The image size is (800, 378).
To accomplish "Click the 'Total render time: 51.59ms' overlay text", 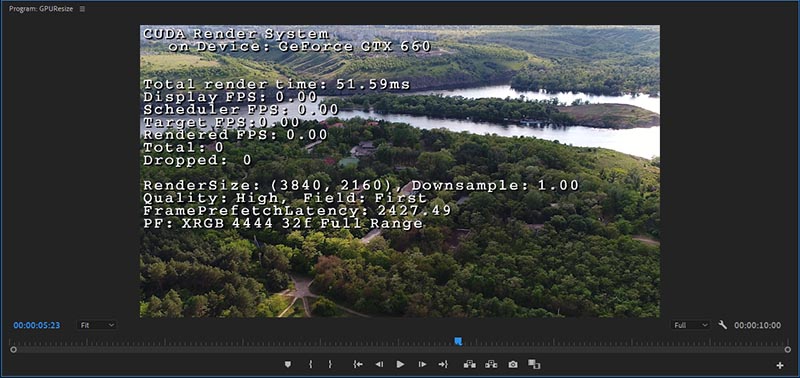I will (x=277, y=85).
